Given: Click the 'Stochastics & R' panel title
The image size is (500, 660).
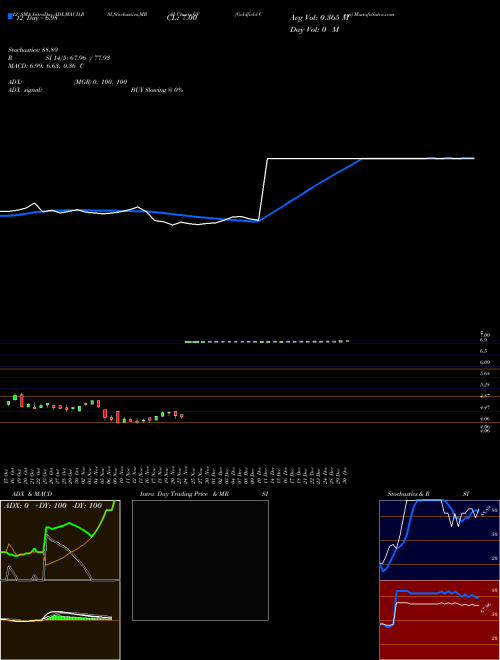Looking at the screenshot, I should point(409,494).
